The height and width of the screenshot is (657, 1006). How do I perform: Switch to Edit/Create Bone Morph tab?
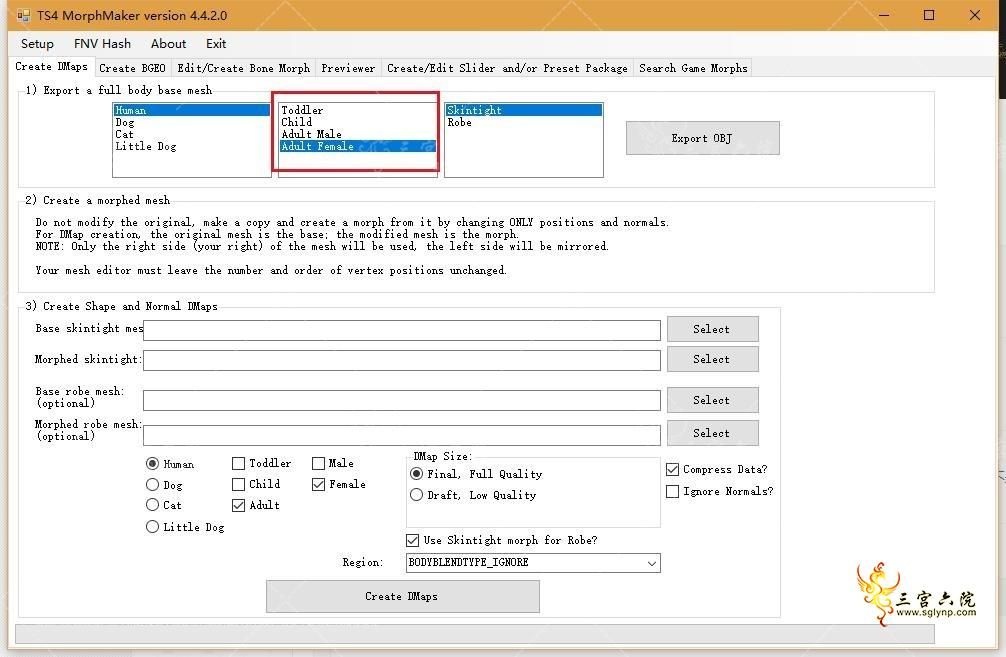[x=243, y=68]
